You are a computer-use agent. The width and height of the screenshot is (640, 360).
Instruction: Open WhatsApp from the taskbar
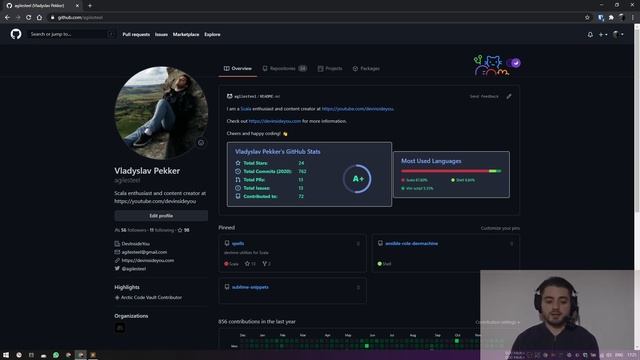pyautogui.click(x=56, y=355)
